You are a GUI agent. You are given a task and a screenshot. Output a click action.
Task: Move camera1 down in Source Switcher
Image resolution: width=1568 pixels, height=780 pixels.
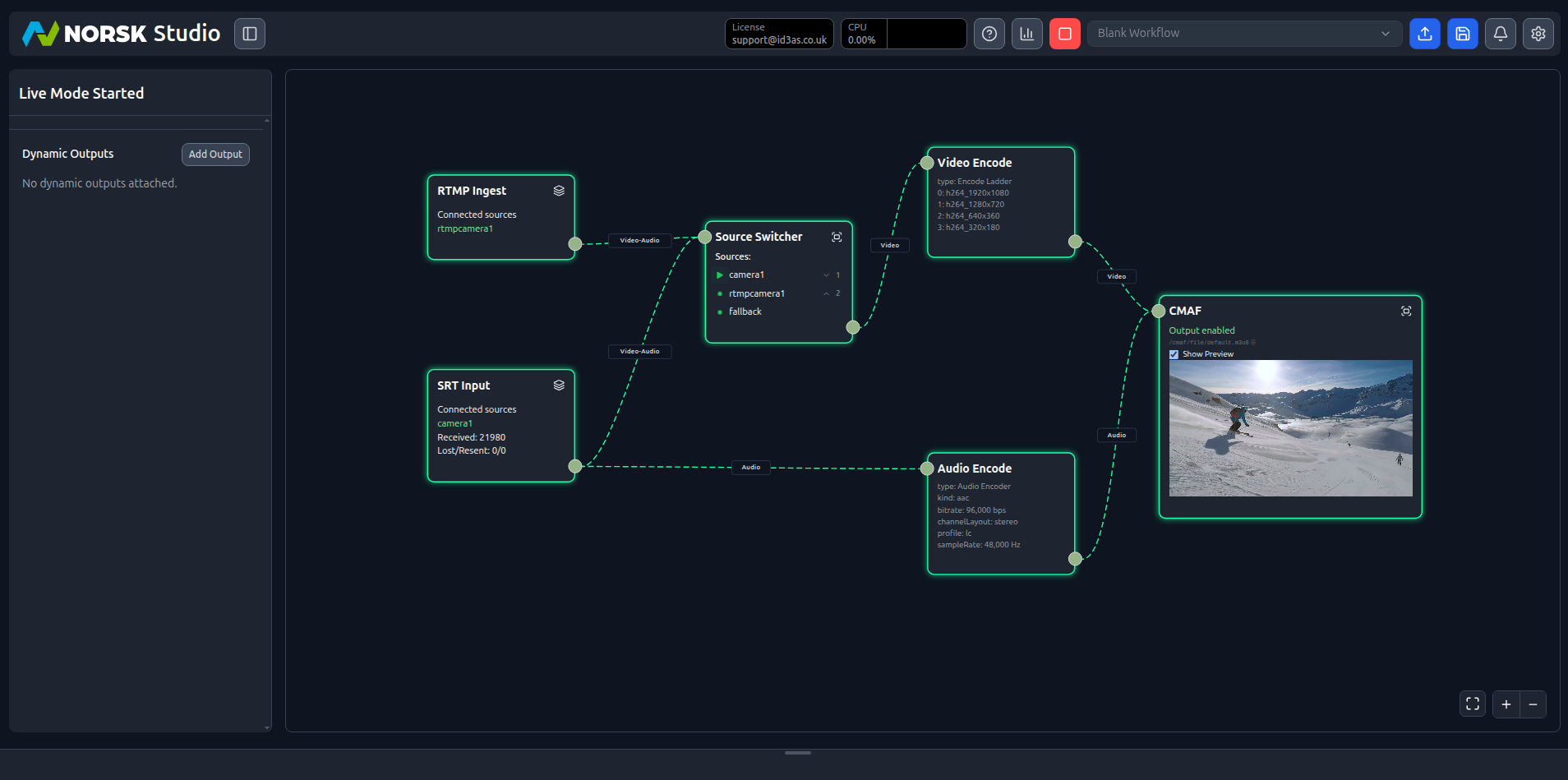(826, 275)
